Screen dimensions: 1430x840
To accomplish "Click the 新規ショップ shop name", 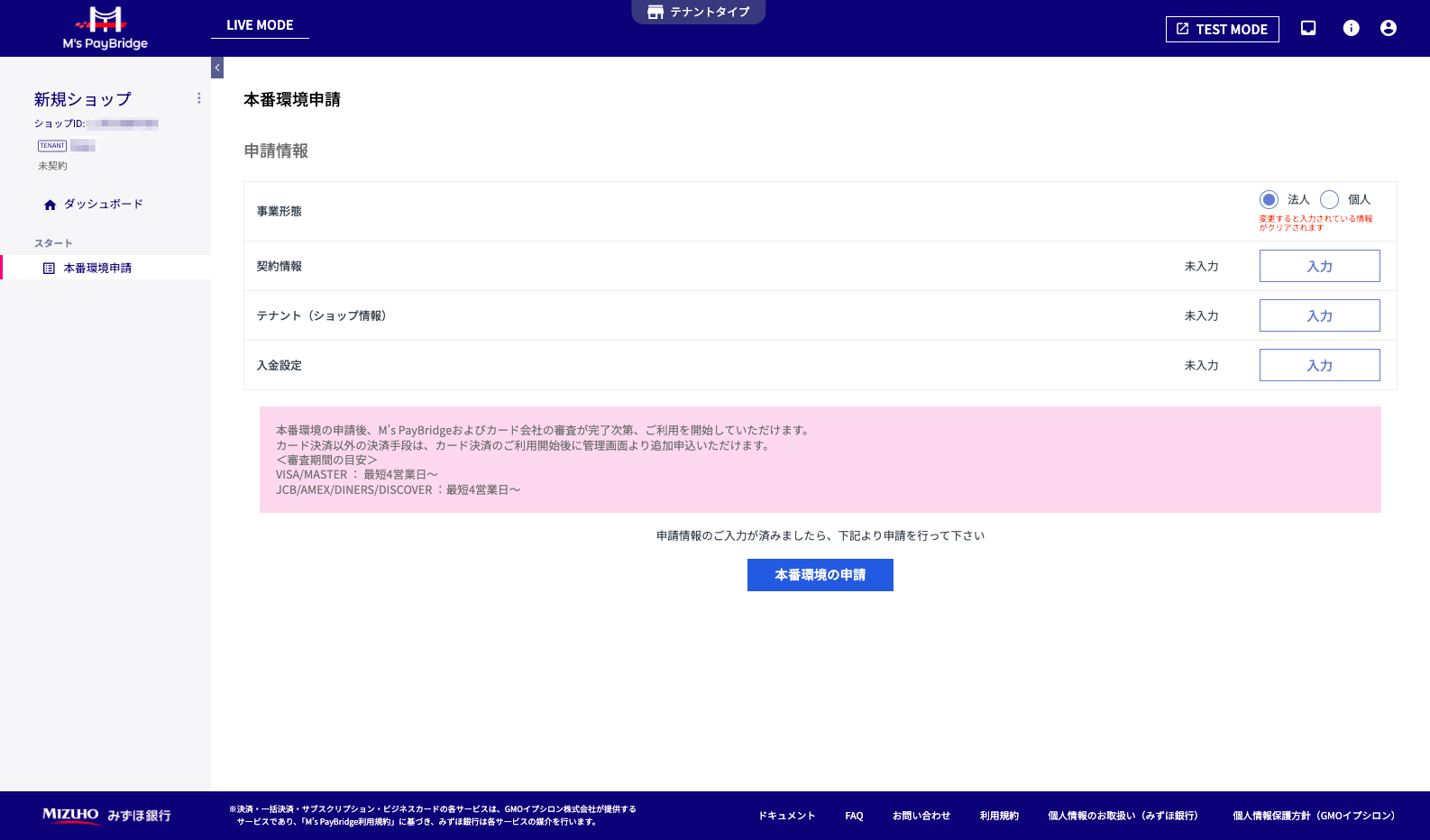I will pos(83,99).
